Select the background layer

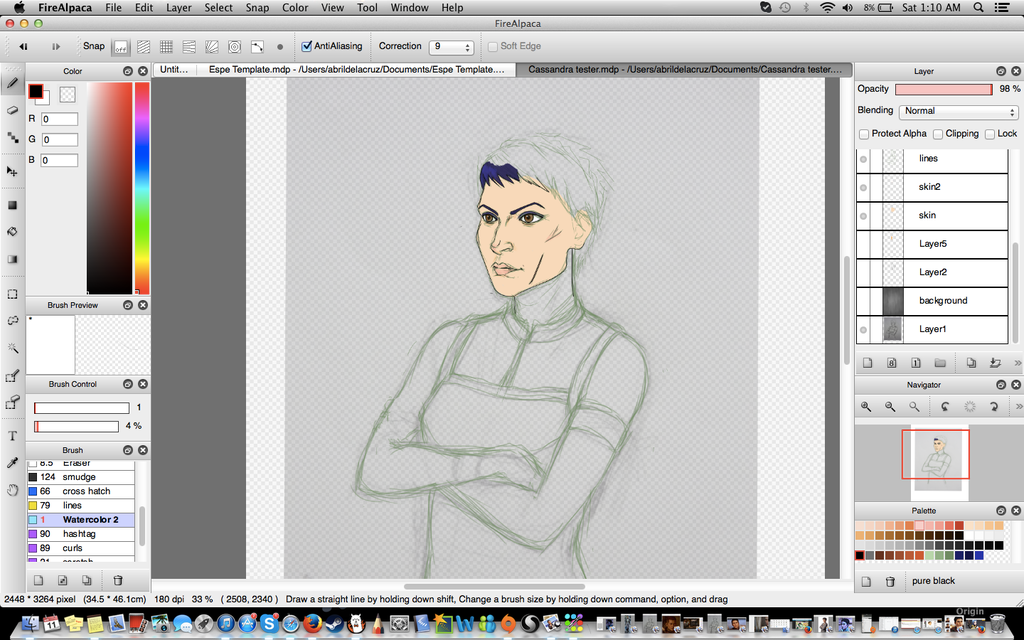[x=942, y=301]
